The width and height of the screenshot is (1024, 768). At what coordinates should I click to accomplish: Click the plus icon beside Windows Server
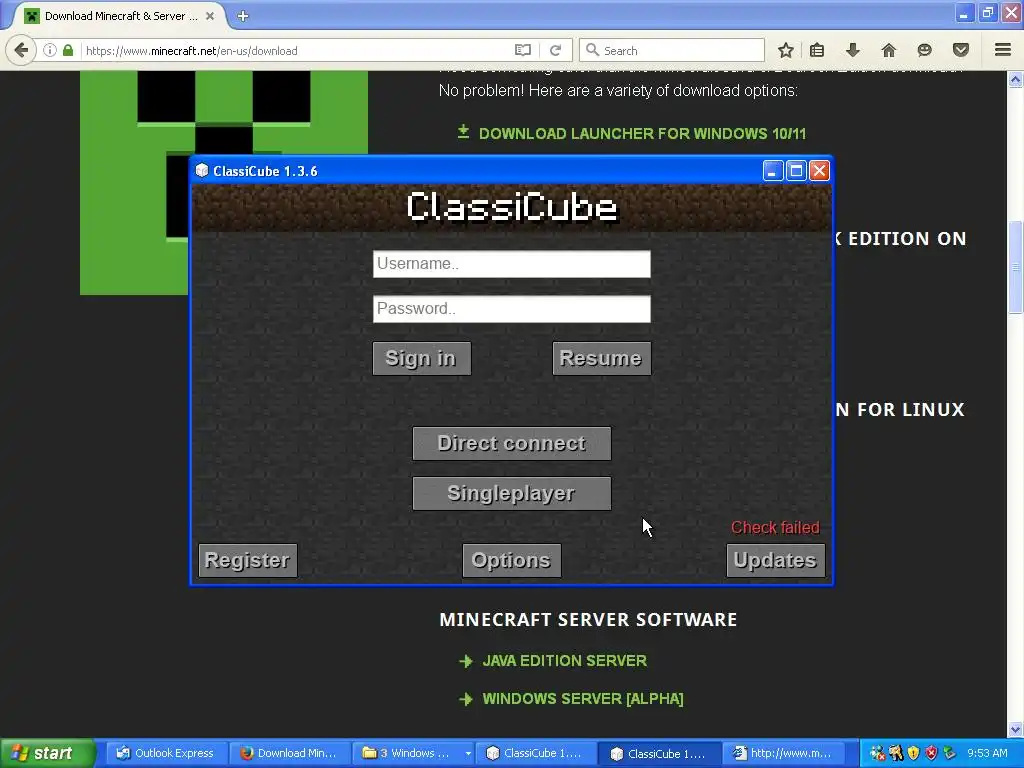466,699
